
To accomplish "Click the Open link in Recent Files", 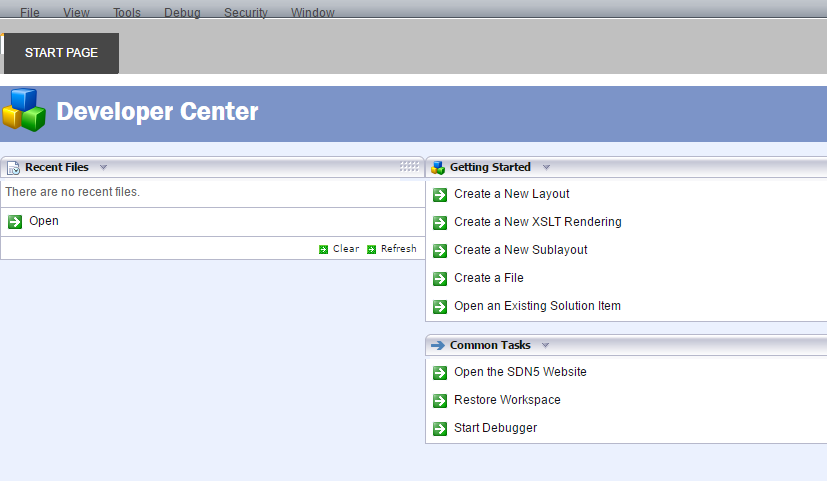I will [44, 221].
